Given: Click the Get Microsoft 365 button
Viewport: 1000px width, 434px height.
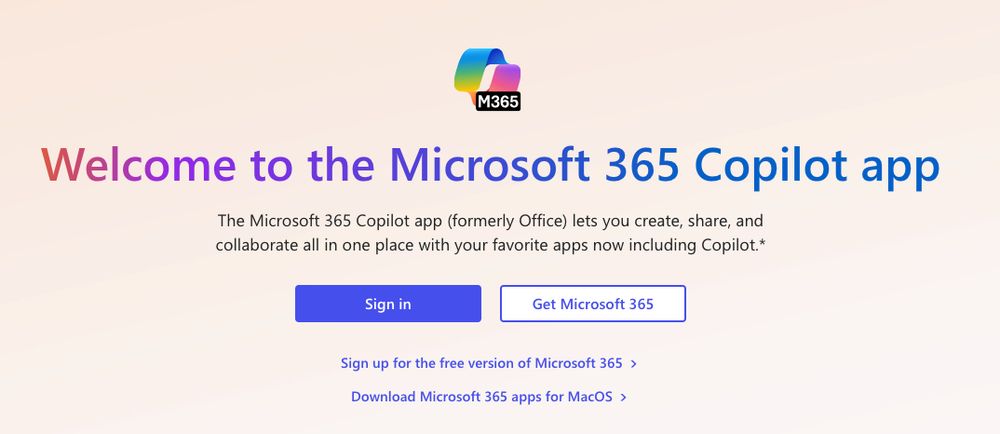Looking at the screenshot, I should click(x=593, y=304).
